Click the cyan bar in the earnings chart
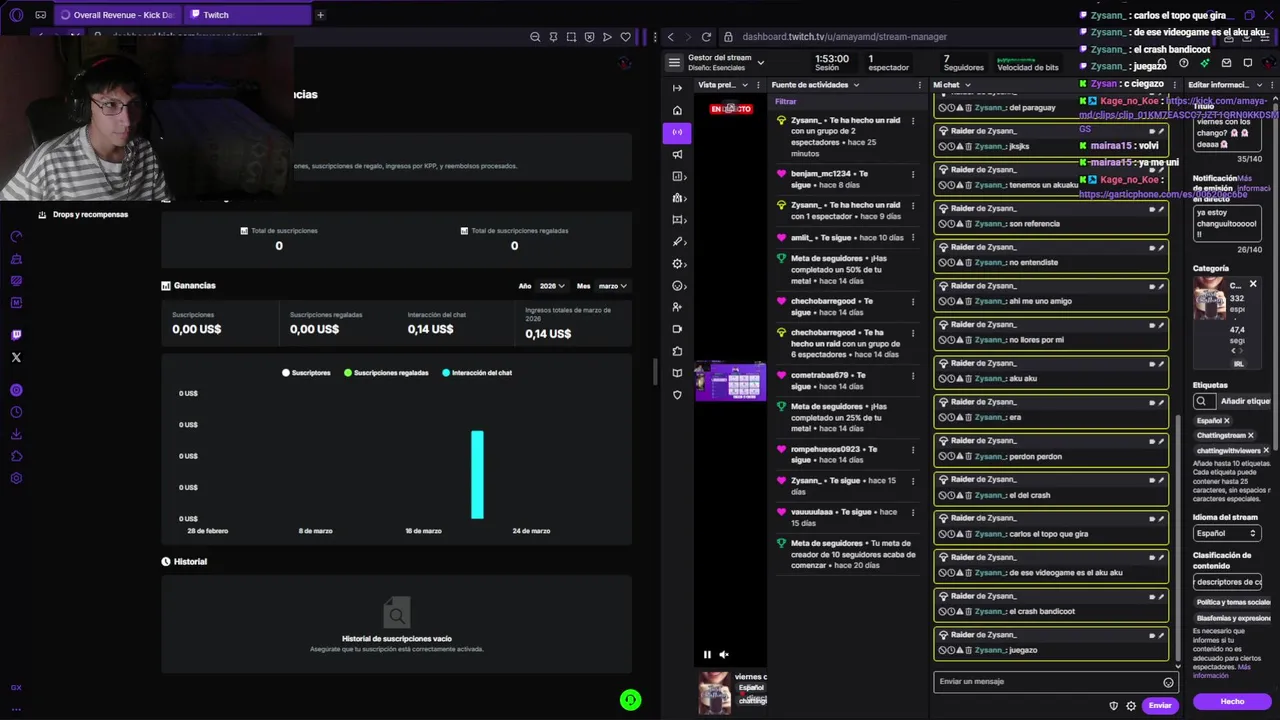The width and height of the screenshot is (1280, 720). coord(477,475)
